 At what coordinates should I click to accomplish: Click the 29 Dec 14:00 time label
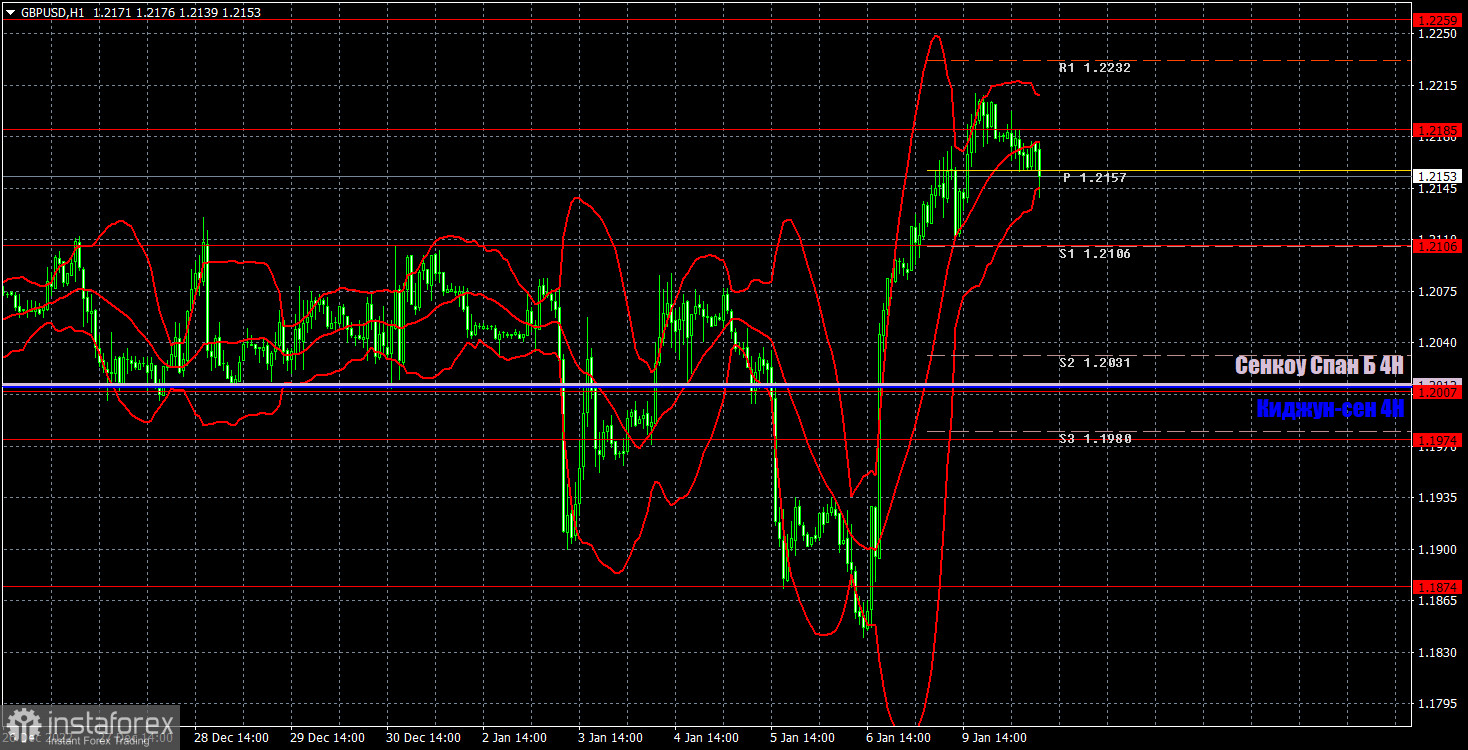point(329,738)
